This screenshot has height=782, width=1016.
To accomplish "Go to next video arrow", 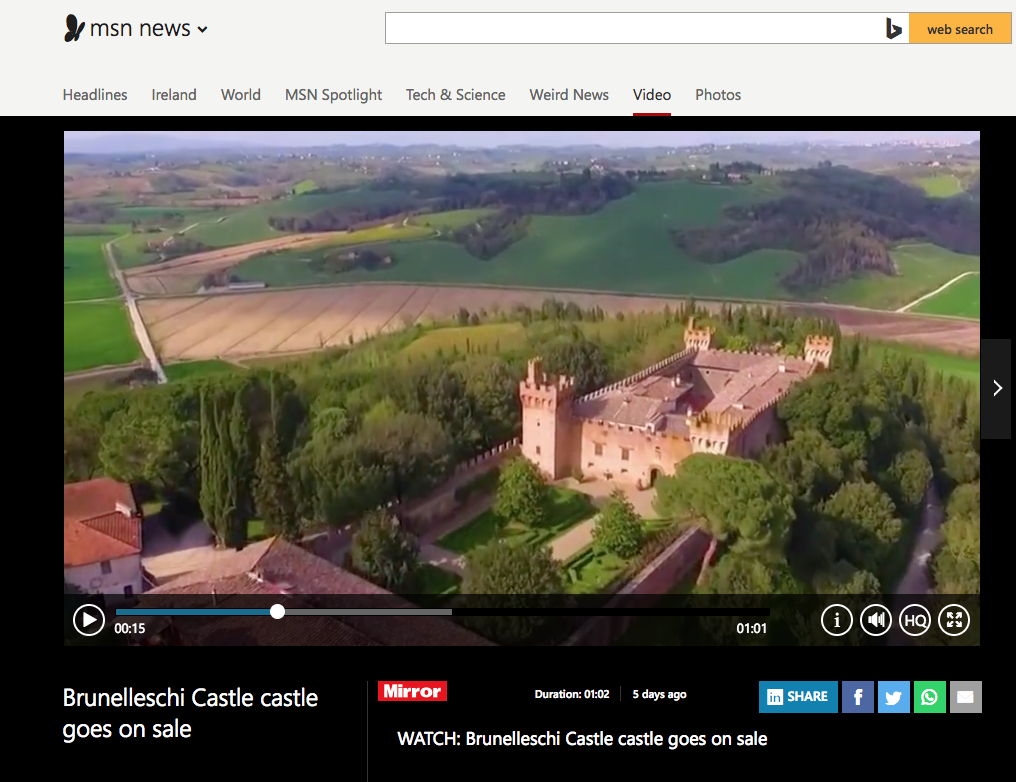I will point(997,388).
